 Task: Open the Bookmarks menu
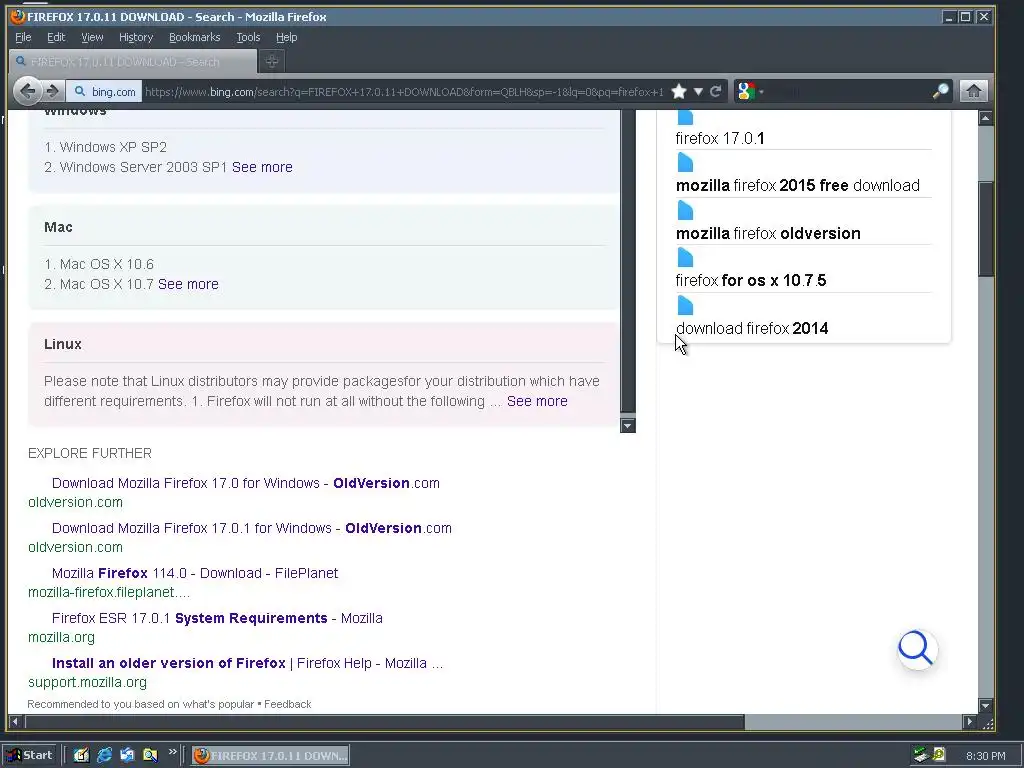[x=195, y=37]
